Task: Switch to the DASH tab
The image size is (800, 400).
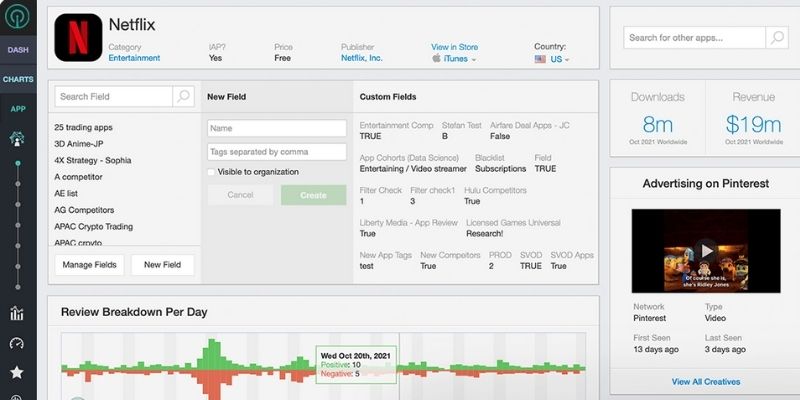Action: click(x=17, y=50)
